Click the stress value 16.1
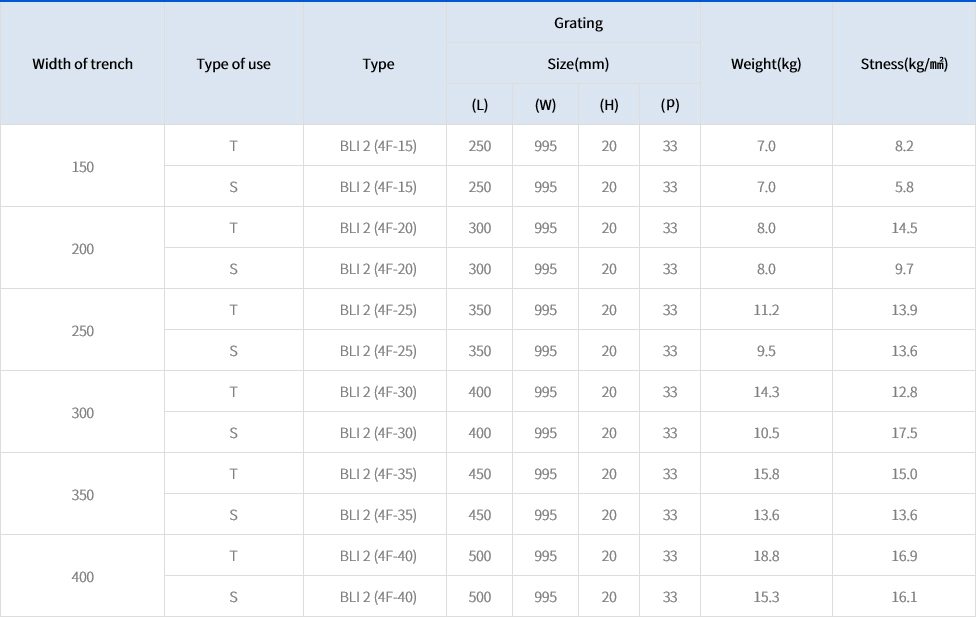The height and width of the screenshot is (617, 976). (904, 597)
